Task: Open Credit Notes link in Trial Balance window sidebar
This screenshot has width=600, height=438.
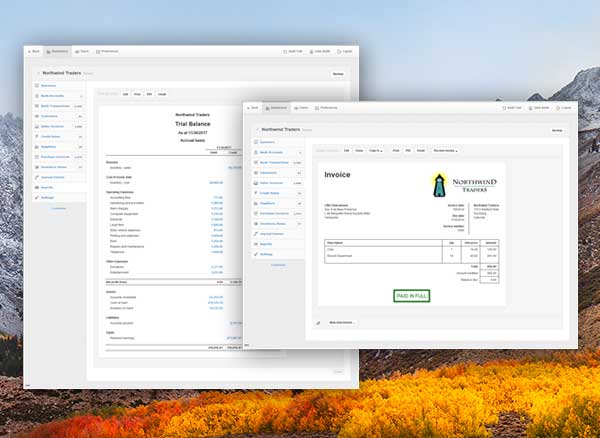Action: (x=51, y=137)
